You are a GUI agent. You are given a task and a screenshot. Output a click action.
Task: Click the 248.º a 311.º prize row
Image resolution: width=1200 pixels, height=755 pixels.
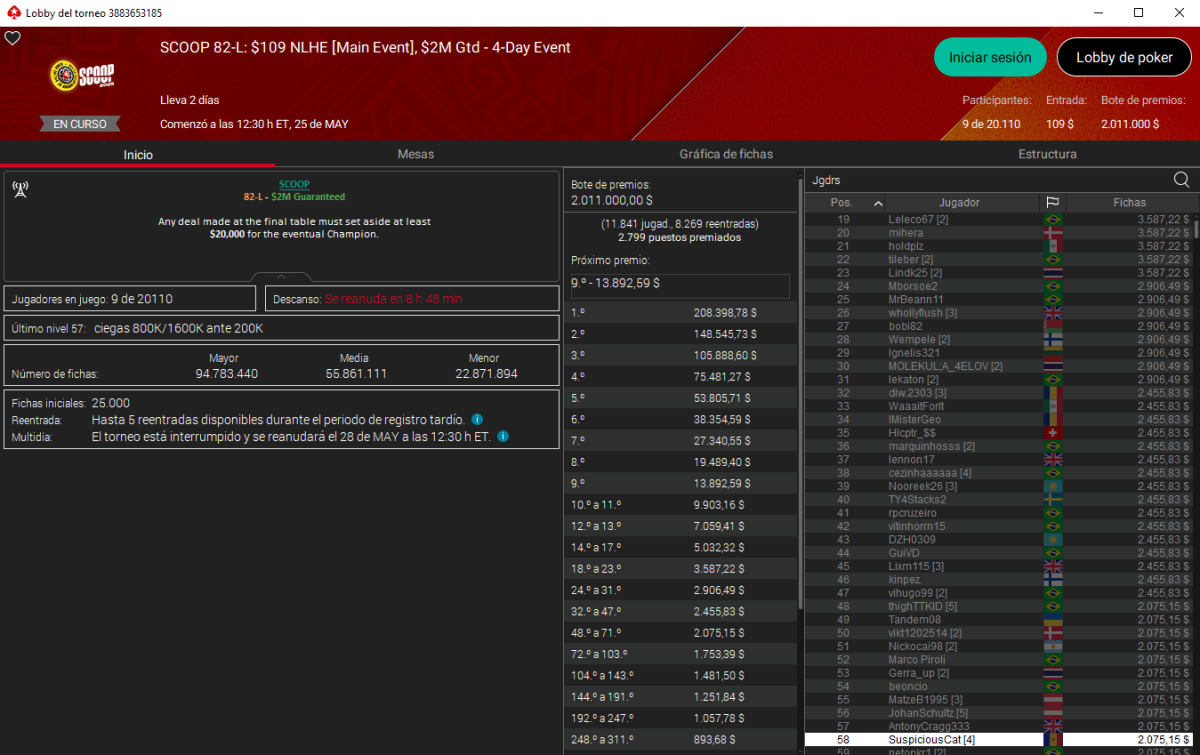click(680, 740)
